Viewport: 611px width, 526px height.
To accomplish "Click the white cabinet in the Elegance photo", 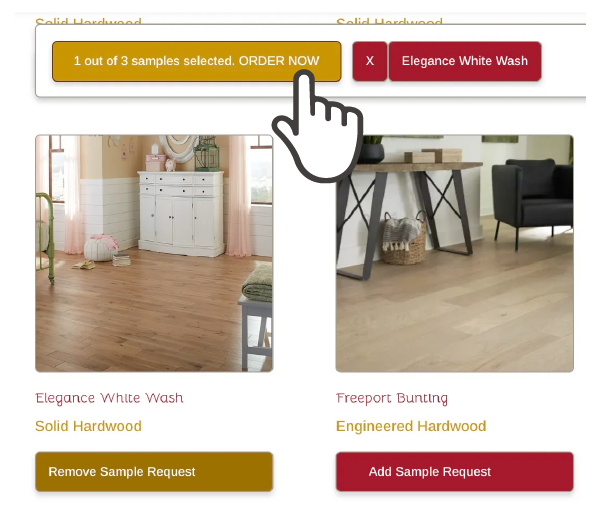I will click(181, 214).
